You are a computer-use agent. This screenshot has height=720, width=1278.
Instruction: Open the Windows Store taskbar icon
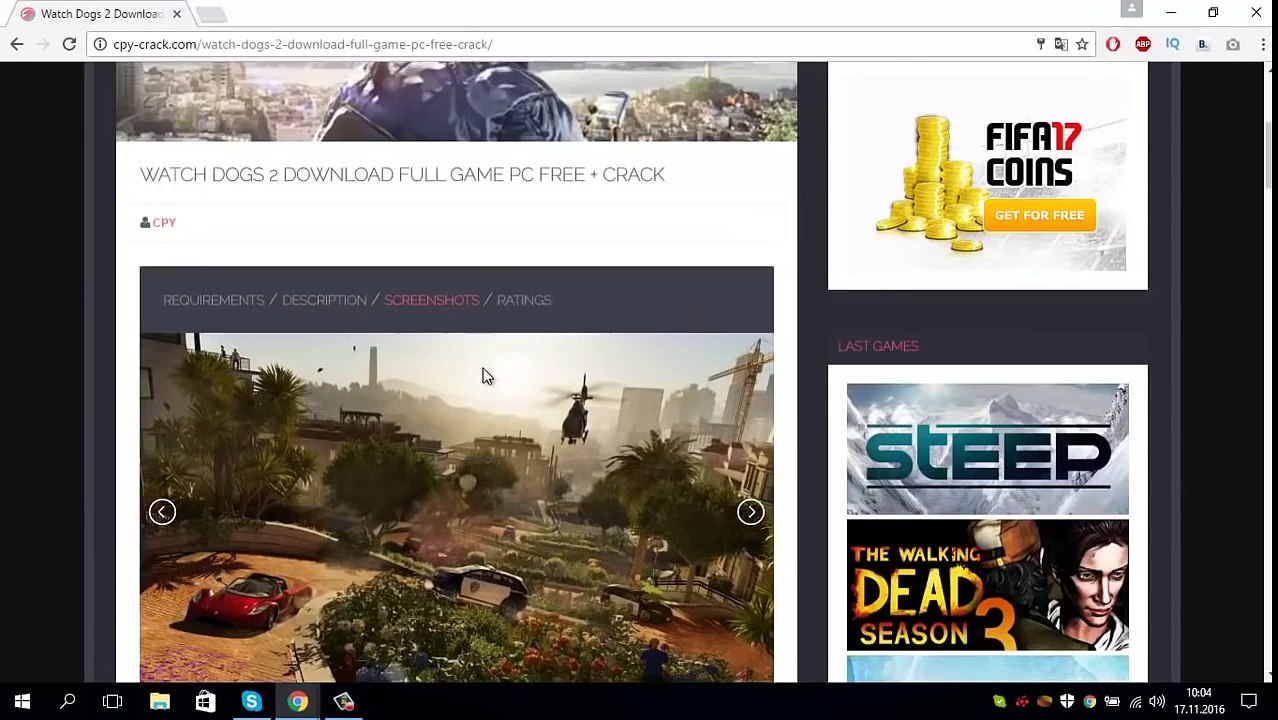pyautogui.click(x=205, y=702)
